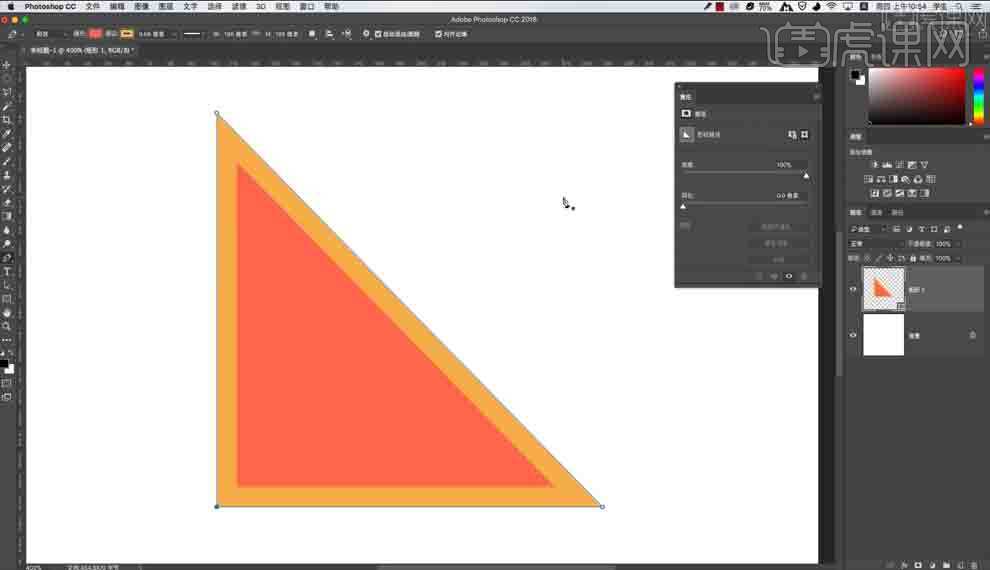Create a new layer in Layers panel
Viewport: 990px width, 570px height.
[960, 565]
